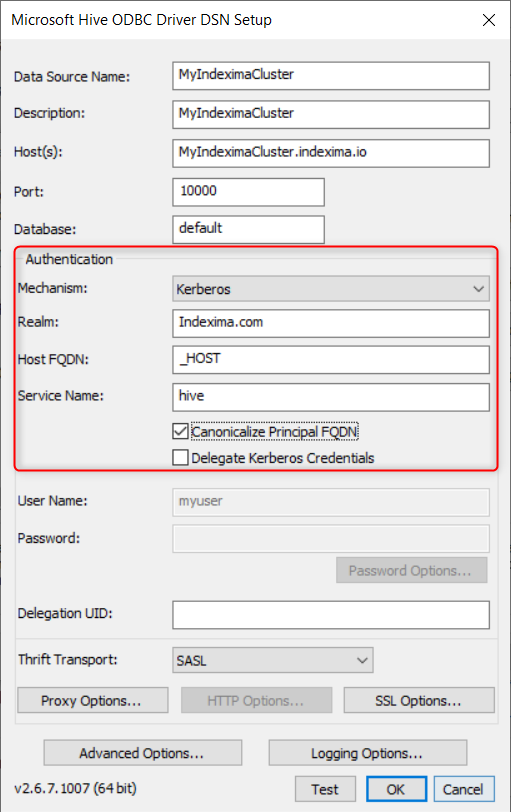Enable Delegate Kerberos Credentials checkbox
Screen dimensions: 511x812
click(180, 458)
